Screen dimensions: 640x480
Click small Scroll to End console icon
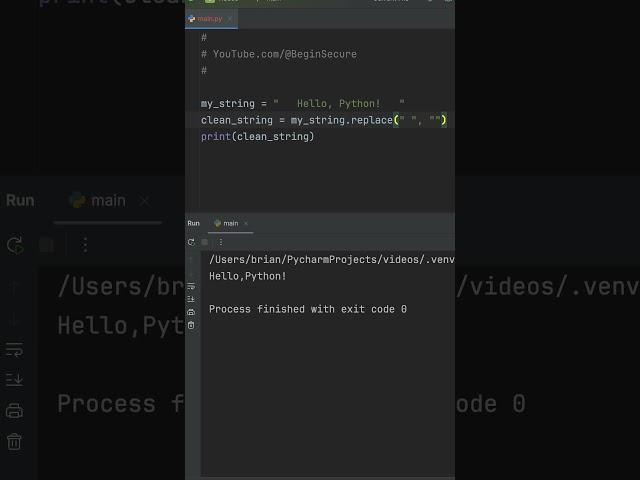point(191,299)
